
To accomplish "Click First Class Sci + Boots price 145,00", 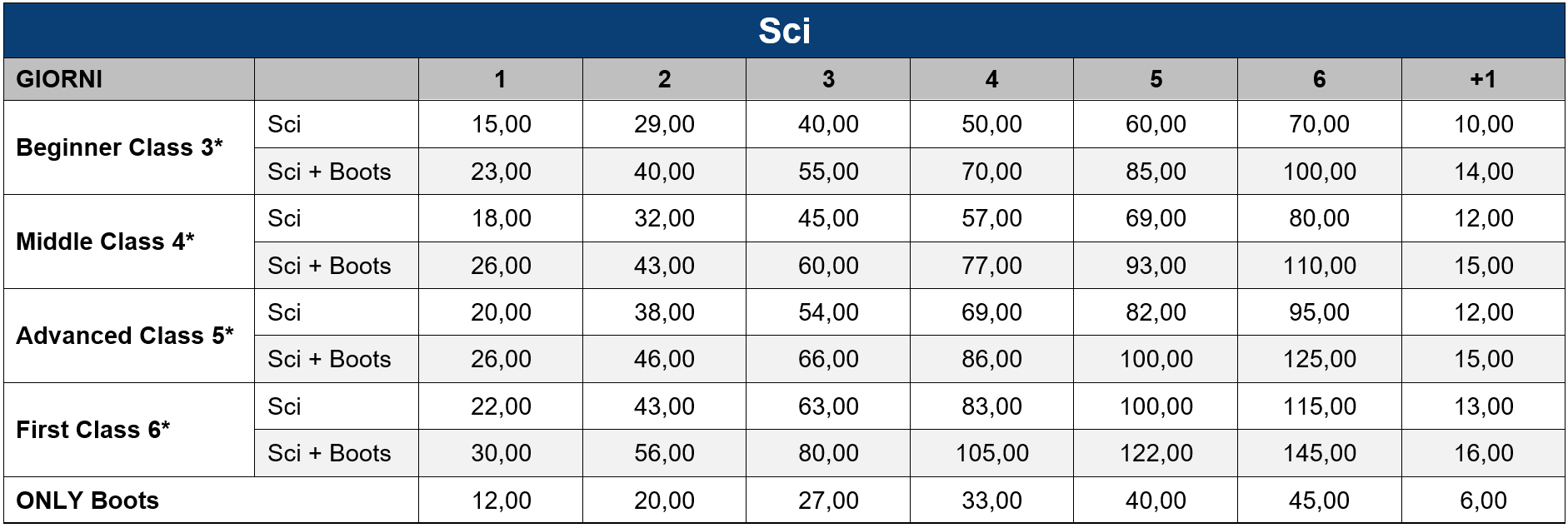I will 1319,453.
